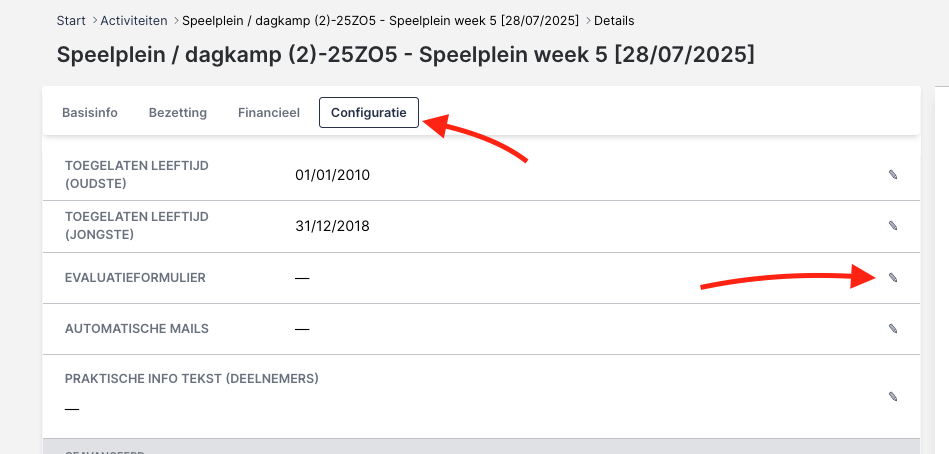
Task: Click the Speelplein / dagkamp page heading
Action: pyautogui.click(x=405, y=54)
